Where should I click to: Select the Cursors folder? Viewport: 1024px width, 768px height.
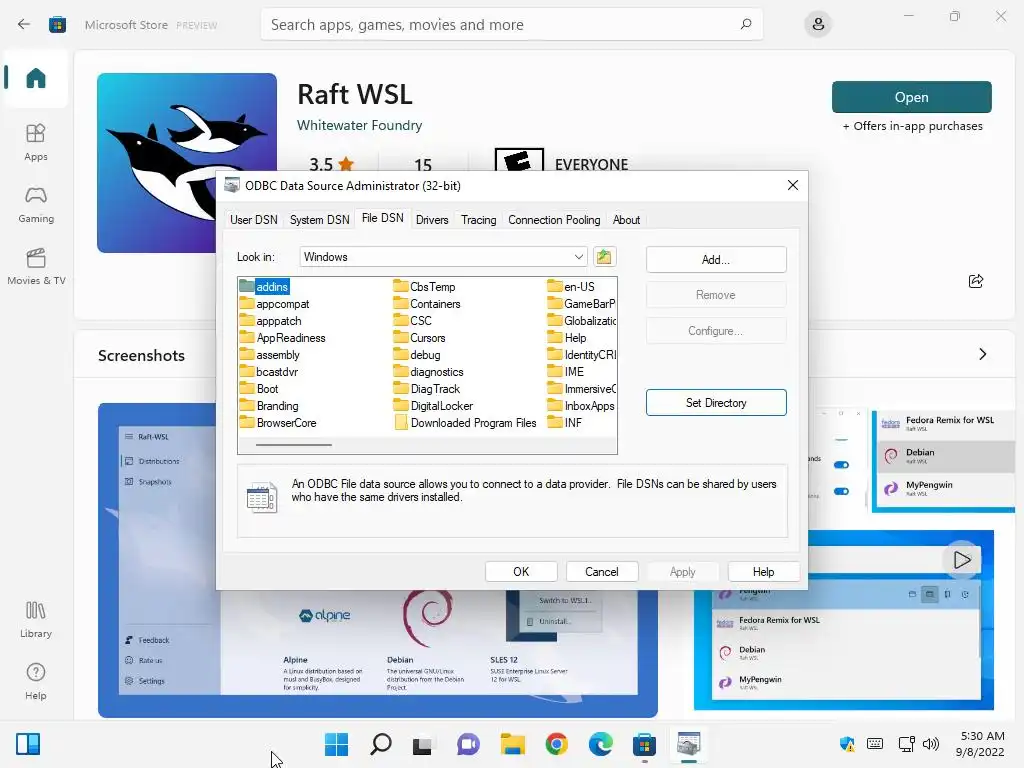point(419,338)
